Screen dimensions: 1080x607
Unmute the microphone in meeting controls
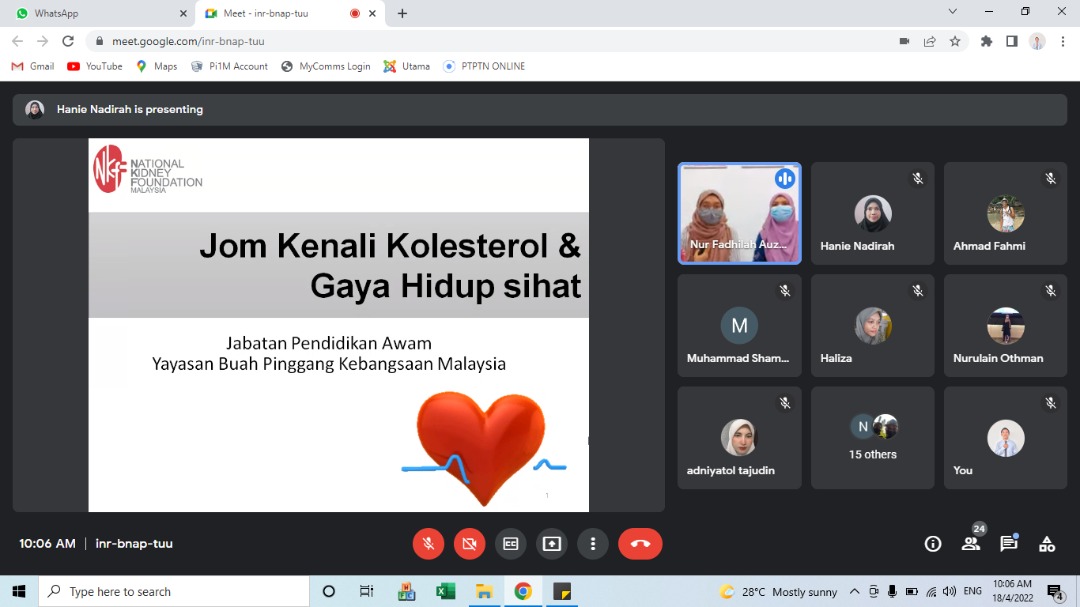point(428,544)
